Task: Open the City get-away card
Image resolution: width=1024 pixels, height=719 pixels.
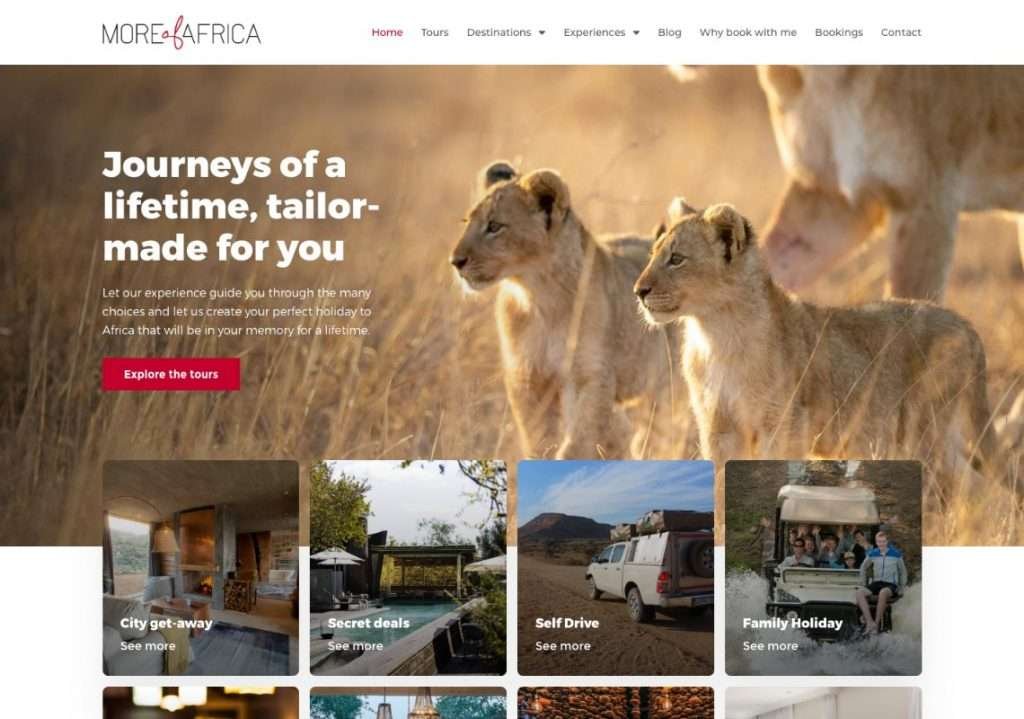Action: click(200, 567)
